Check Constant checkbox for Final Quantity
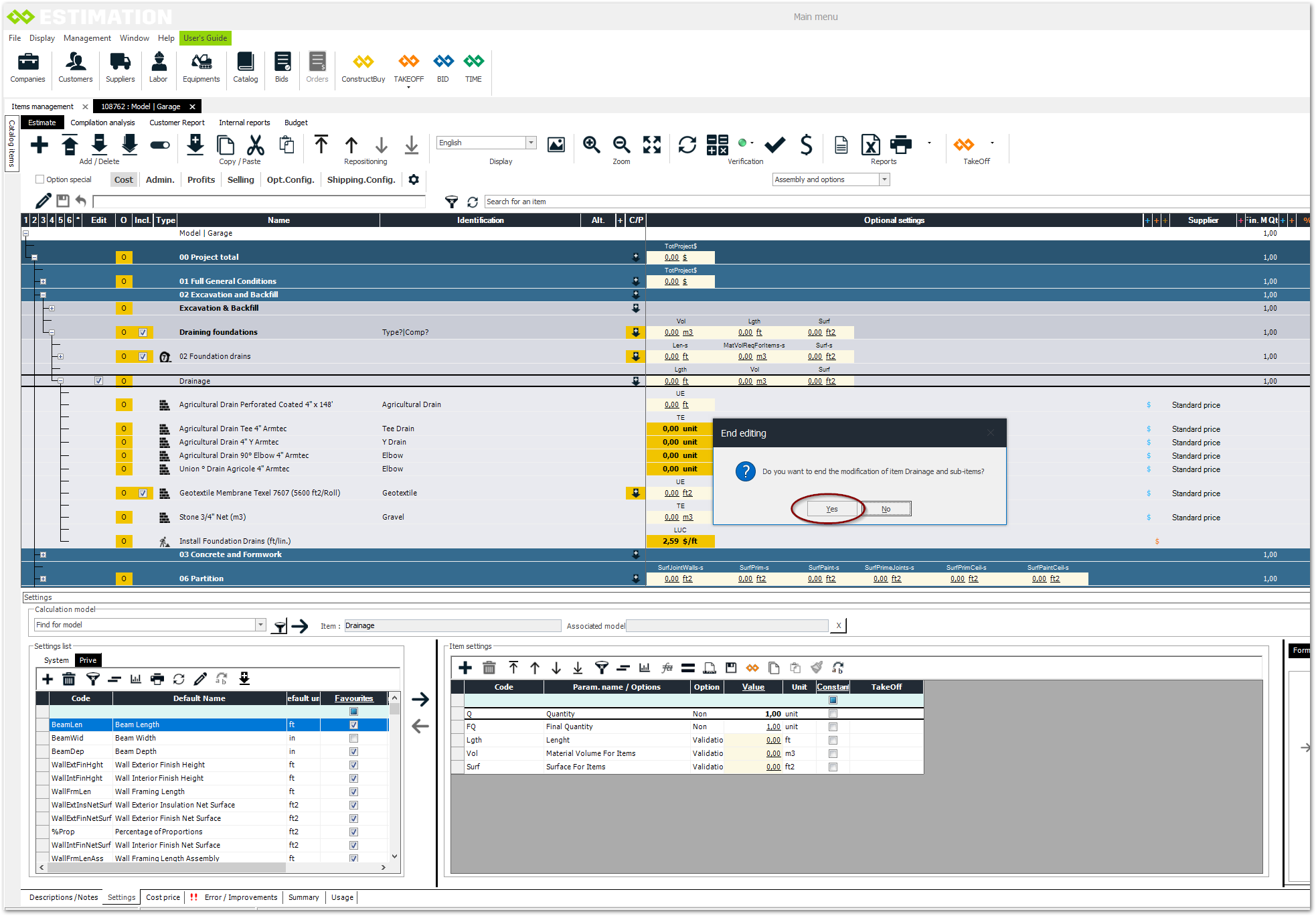Screen dimensions: 1316x916 point(833,727)
